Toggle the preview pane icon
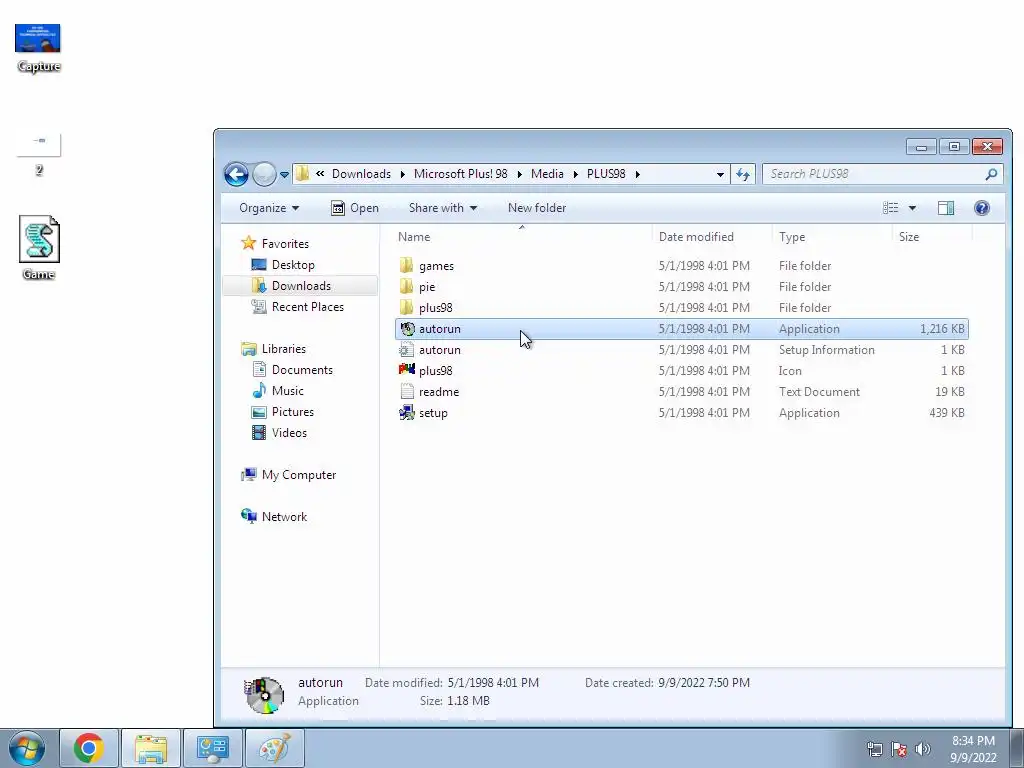1024x768 pixels. coord(946,208)
